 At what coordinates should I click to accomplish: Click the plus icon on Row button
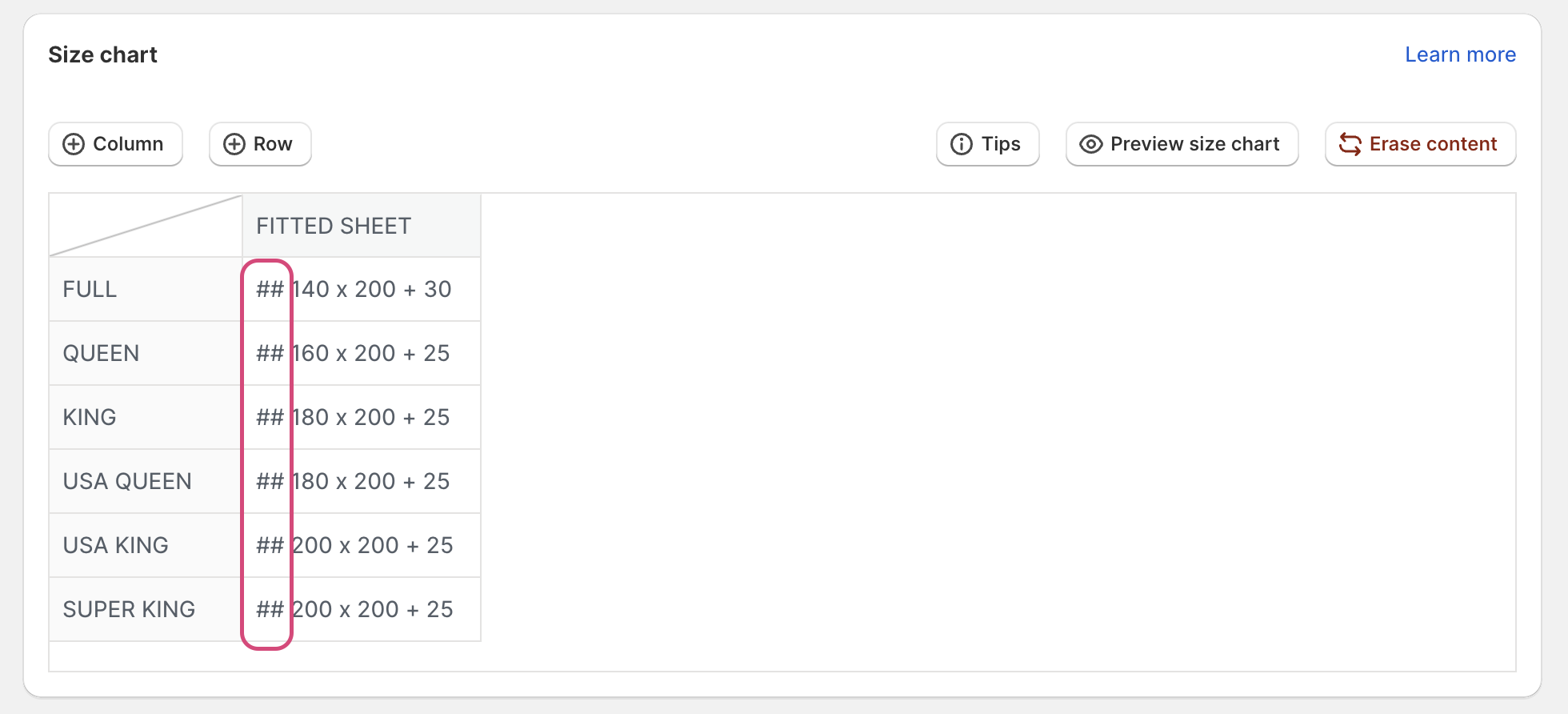point(234,144)
